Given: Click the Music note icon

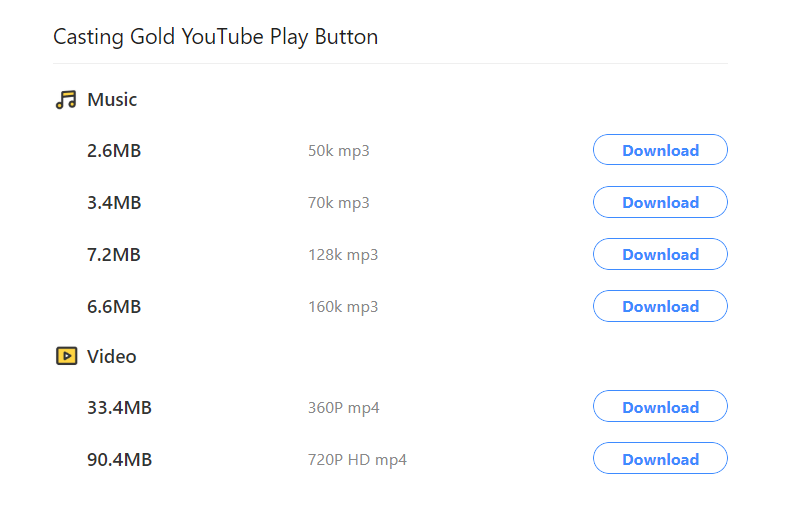Looking at the screenshot, I should pos(66,100).
